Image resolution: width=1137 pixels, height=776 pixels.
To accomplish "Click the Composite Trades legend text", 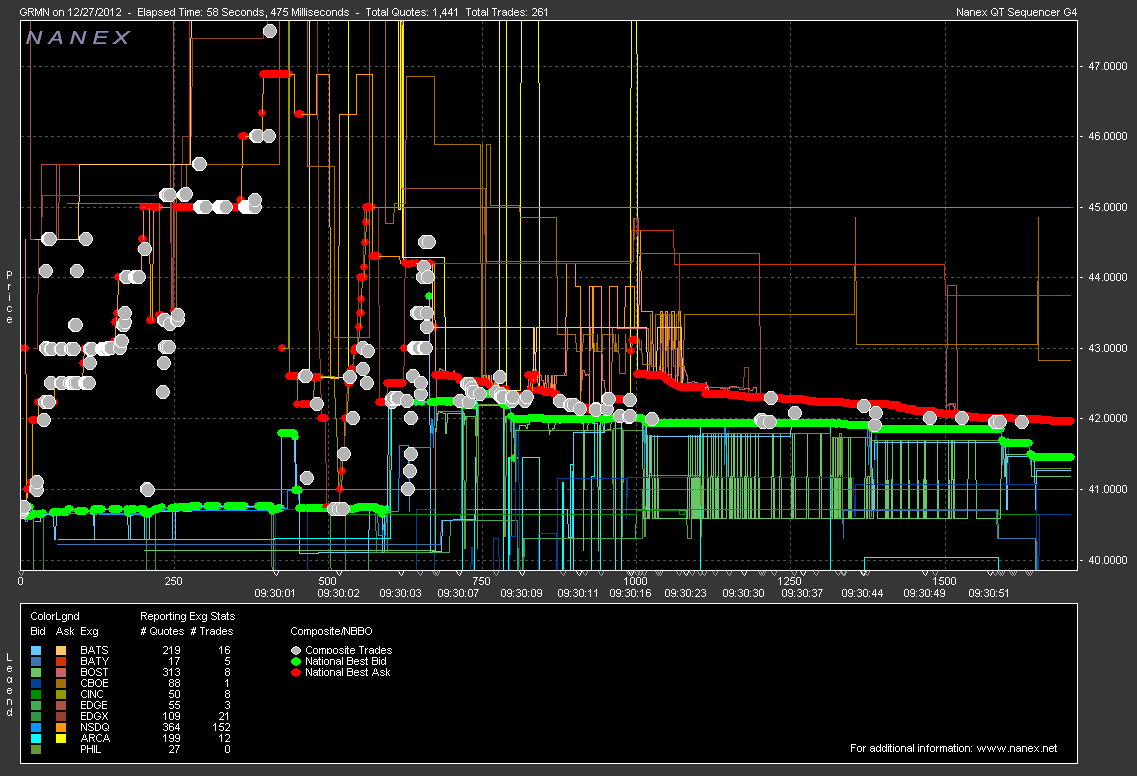I will click(349, 651).
